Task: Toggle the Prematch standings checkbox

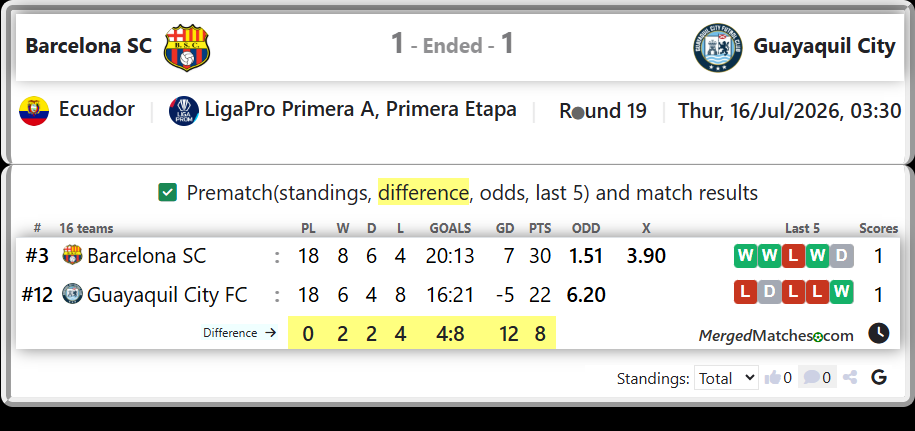Action: pyautogui.click(x=167, y=192)
